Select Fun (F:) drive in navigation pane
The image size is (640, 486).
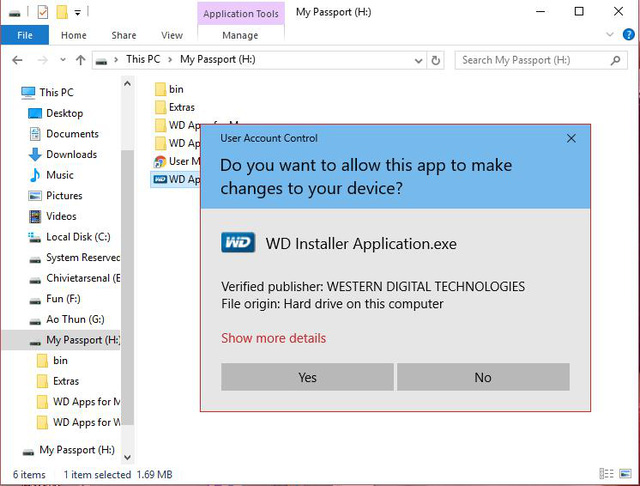click(x=55, y=299)
